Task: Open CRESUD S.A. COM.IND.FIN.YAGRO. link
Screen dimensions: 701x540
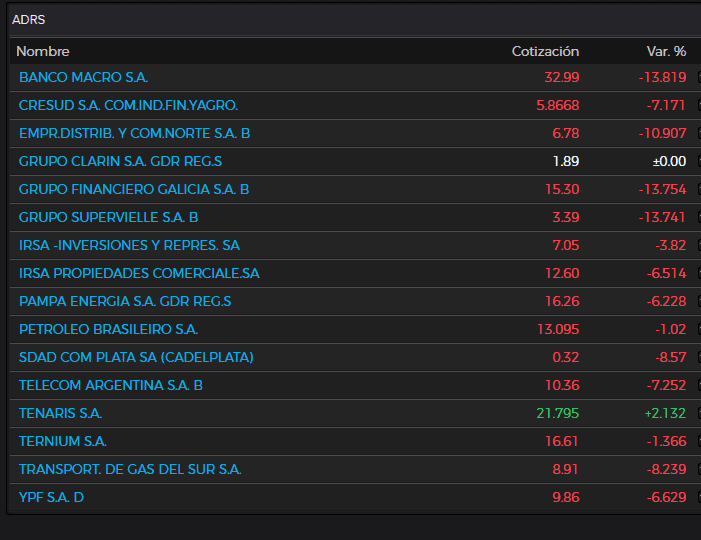Action: pos(128,105)
